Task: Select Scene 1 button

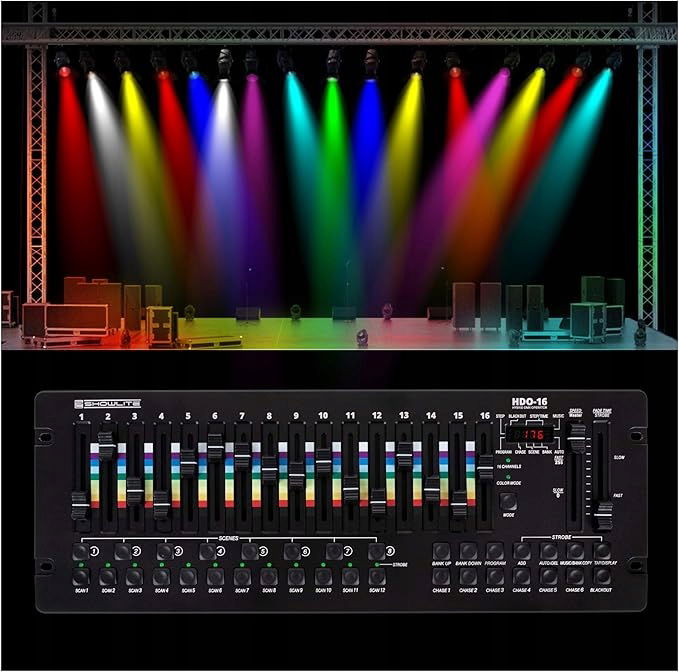Action: (79, 551)
